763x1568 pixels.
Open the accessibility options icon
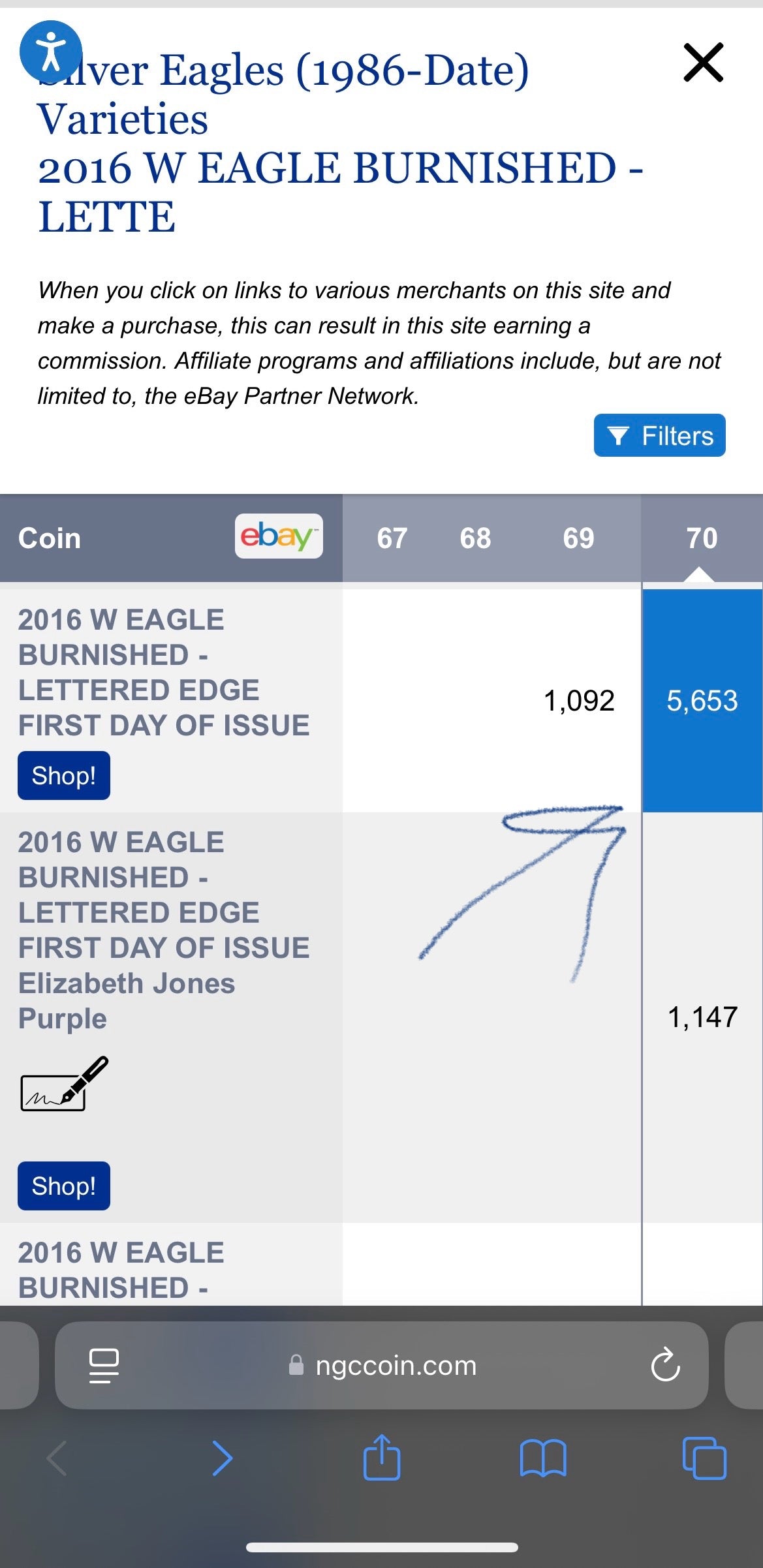point(51,52)
